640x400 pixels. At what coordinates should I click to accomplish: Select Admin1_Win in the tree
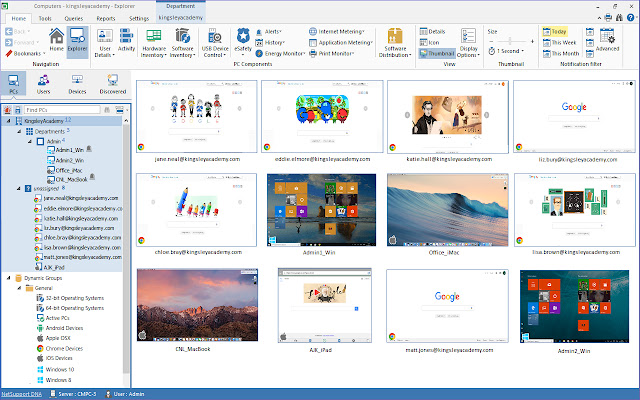point(69,150)
